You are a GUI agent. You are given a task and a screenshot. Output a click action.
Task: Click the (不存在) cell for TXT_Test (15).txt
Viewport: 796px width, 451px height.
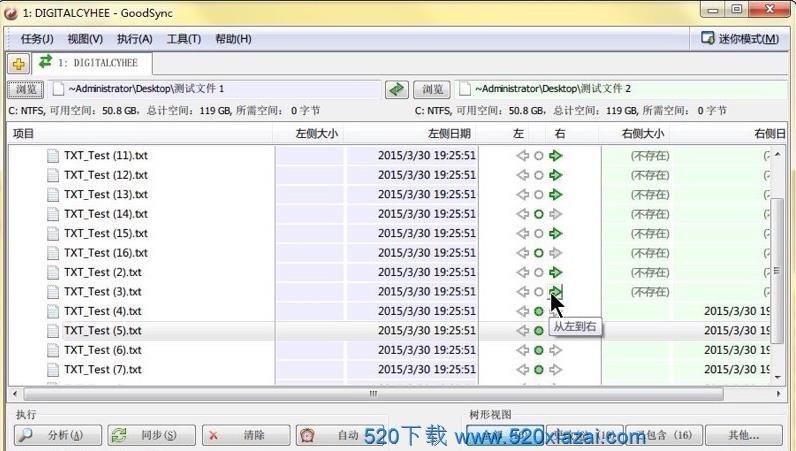[650, 234]
